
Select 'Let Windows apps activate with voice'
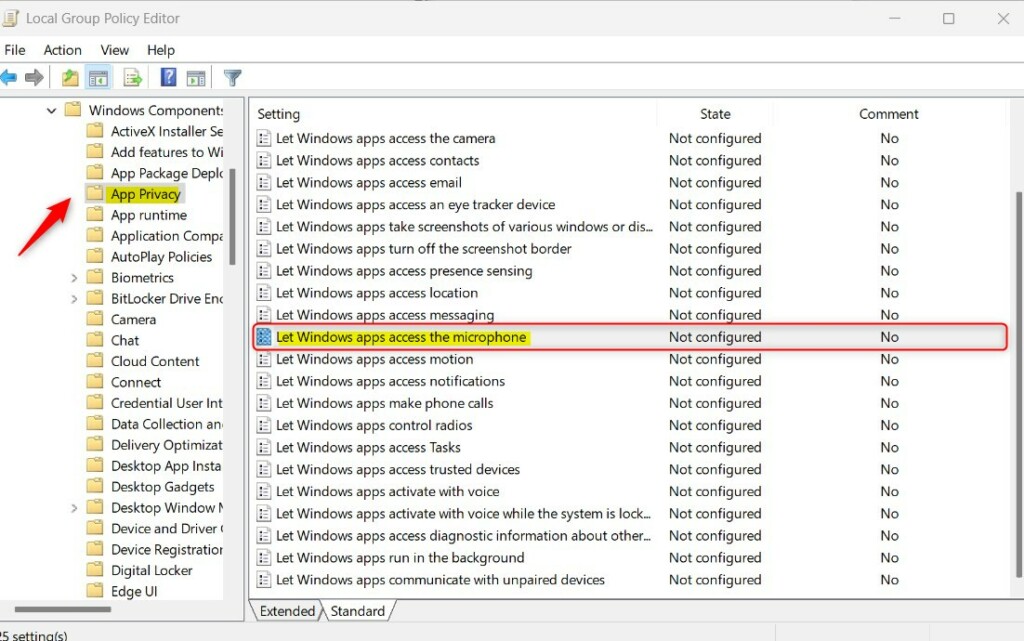(x=387, y=492)
